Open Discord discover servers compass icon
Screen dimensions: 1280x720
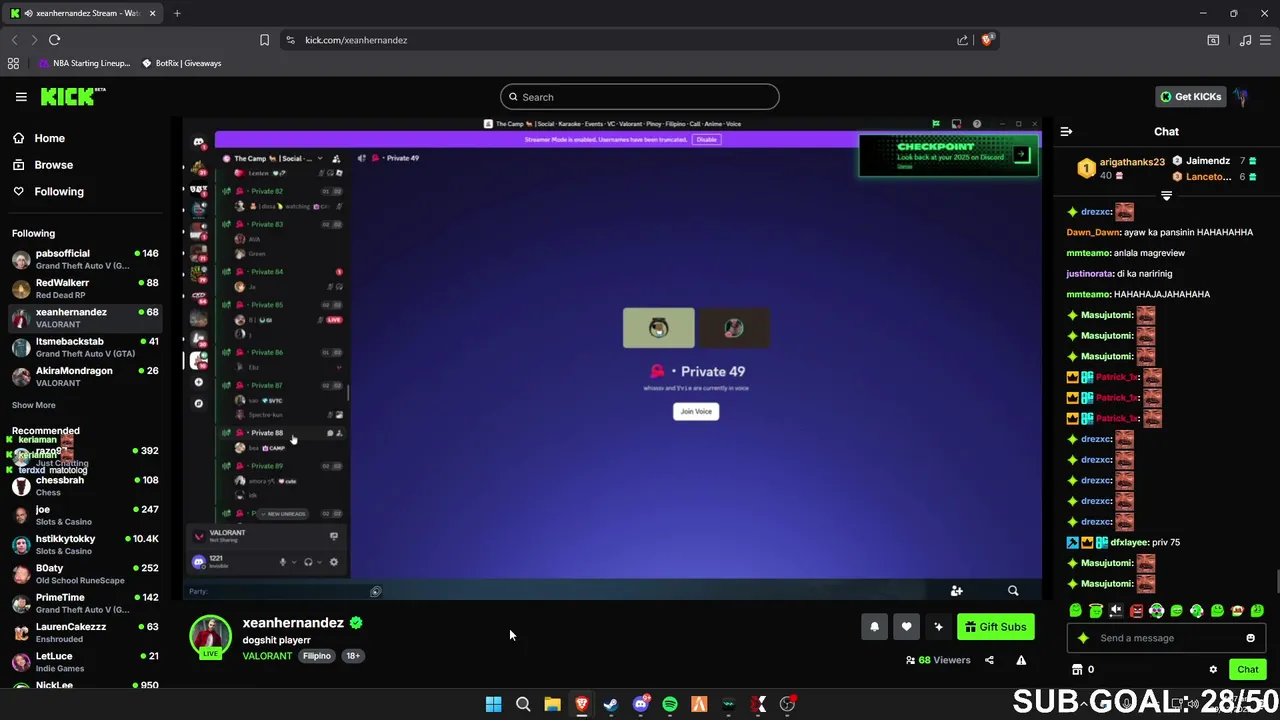click(199, 404)
